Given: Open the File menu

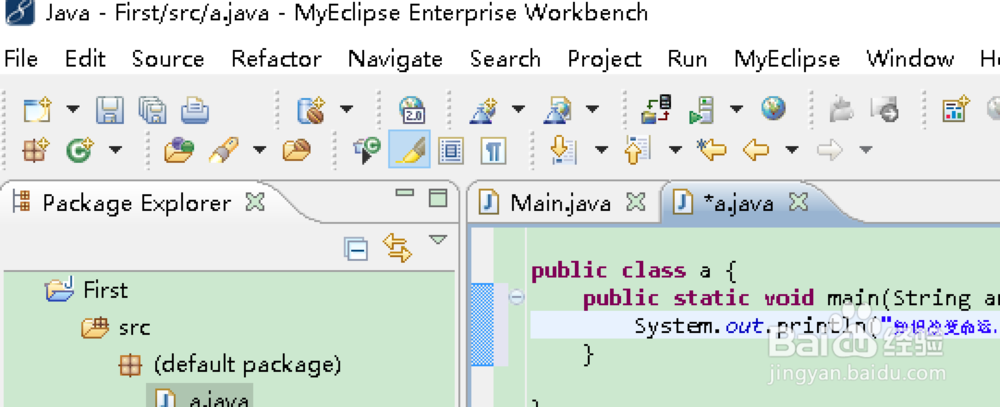Looking at the screenshot, I should pos(21,59).
